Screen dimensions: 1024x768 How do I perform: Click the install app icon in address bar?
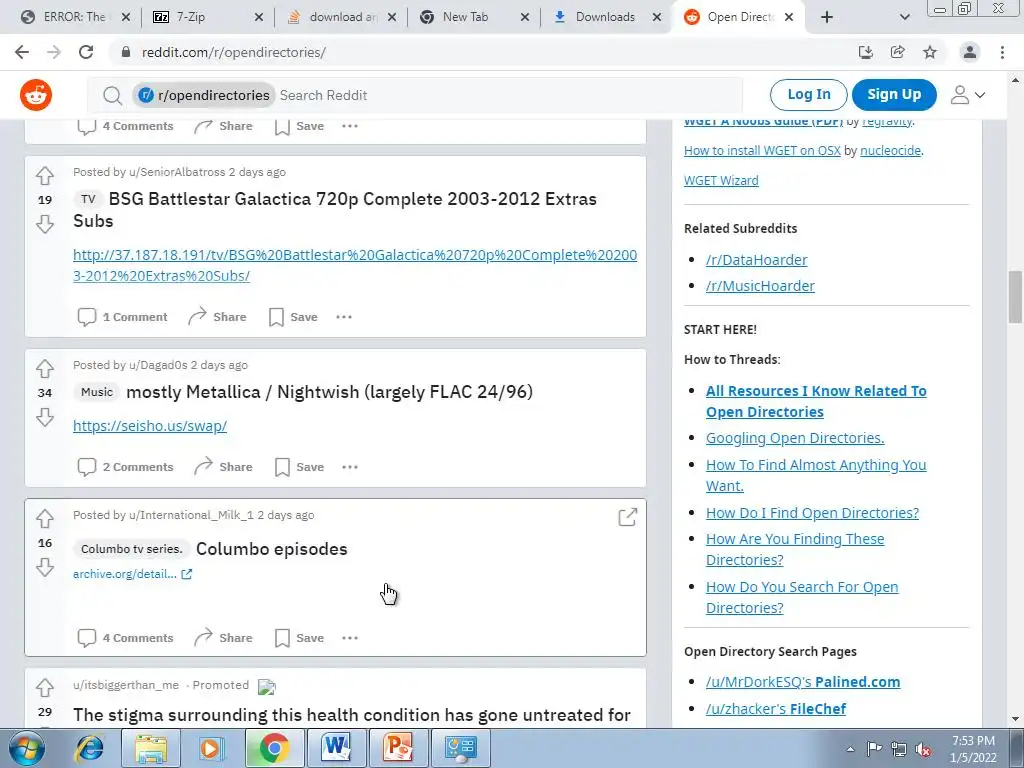866,52
